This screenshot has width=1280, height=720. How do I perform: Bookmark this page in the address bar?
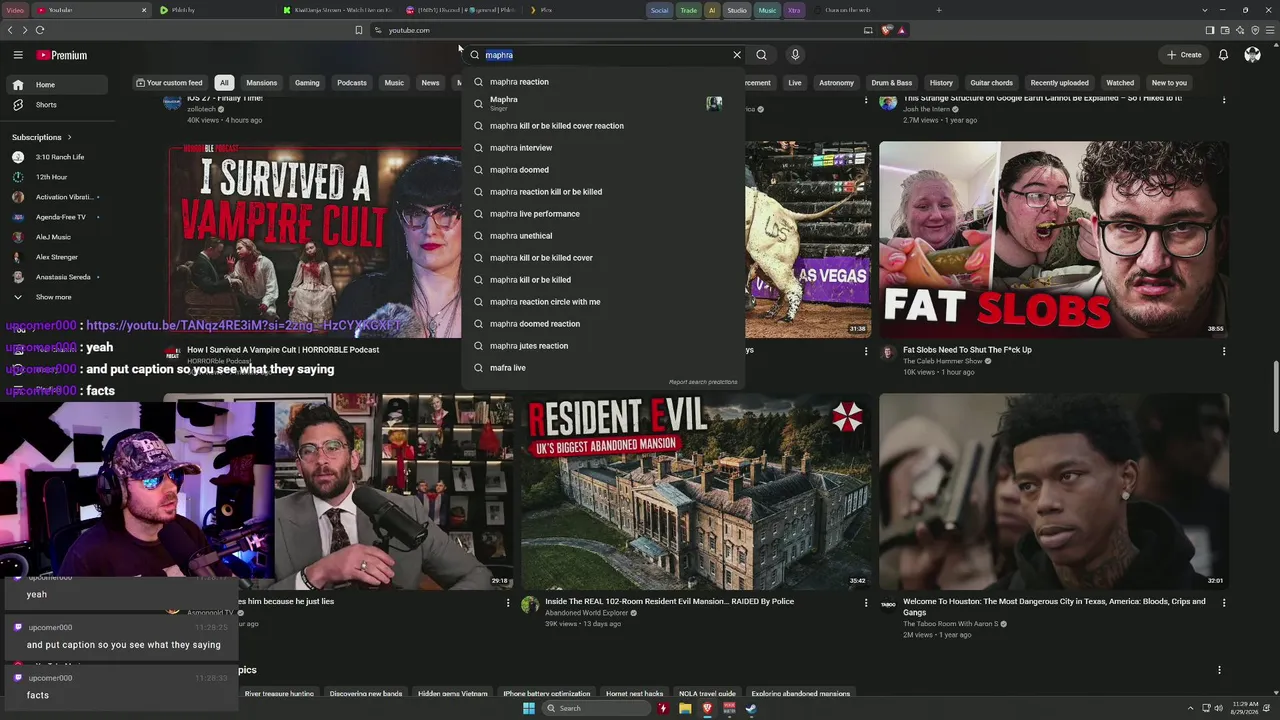click(x=359, y=30)
